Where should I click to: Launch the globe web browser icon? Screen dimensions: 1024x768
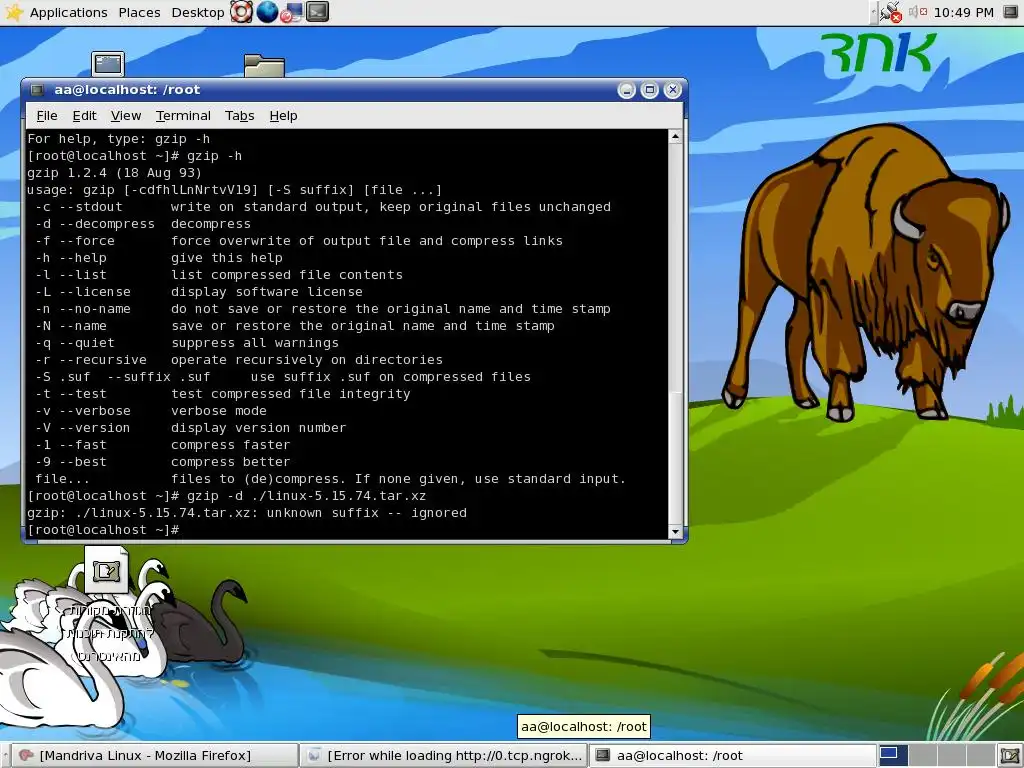pos(267,12)
